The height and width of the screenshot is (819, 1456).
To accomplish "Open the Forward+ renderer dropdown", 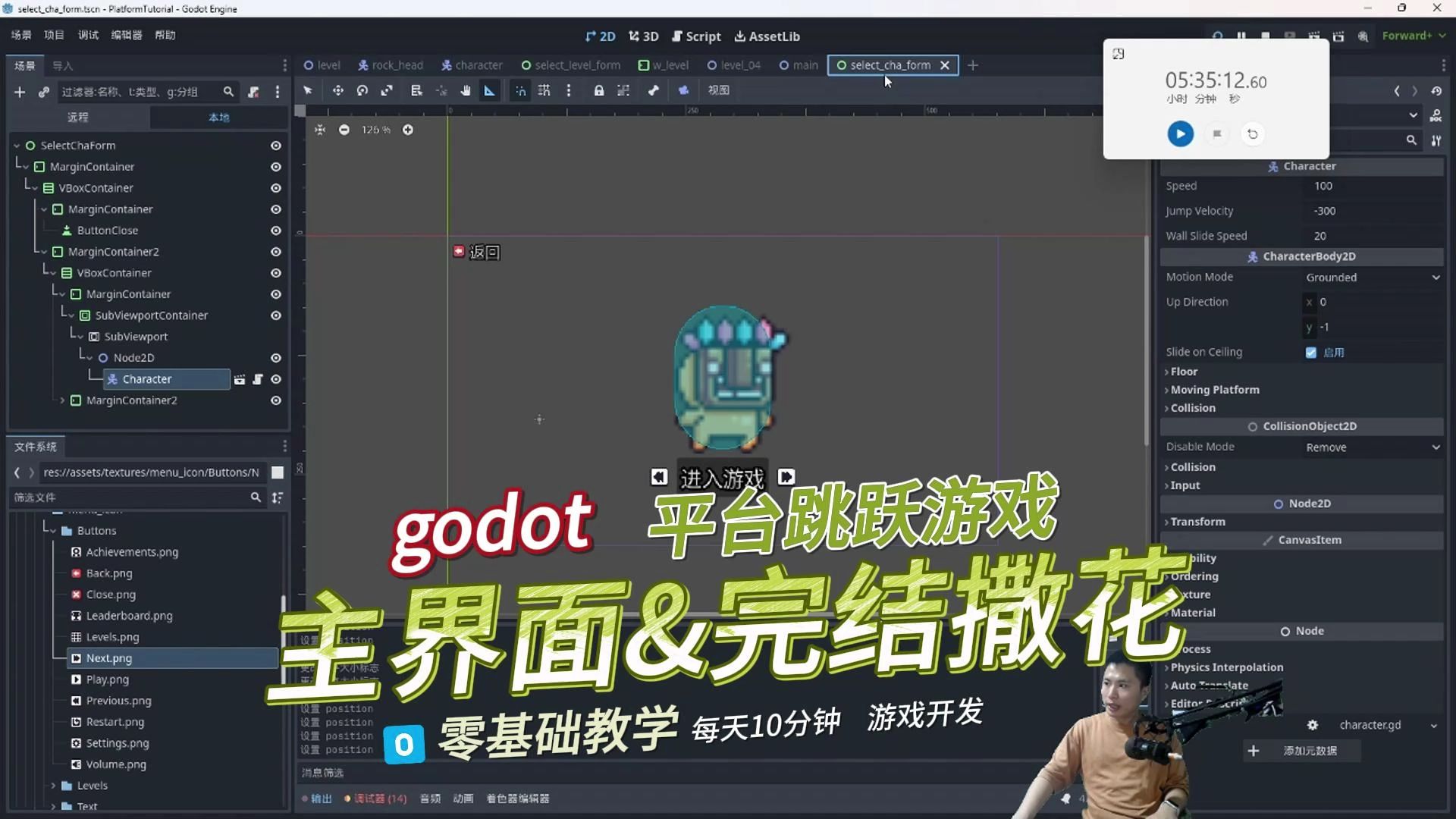I will (x=1414, y=36).
